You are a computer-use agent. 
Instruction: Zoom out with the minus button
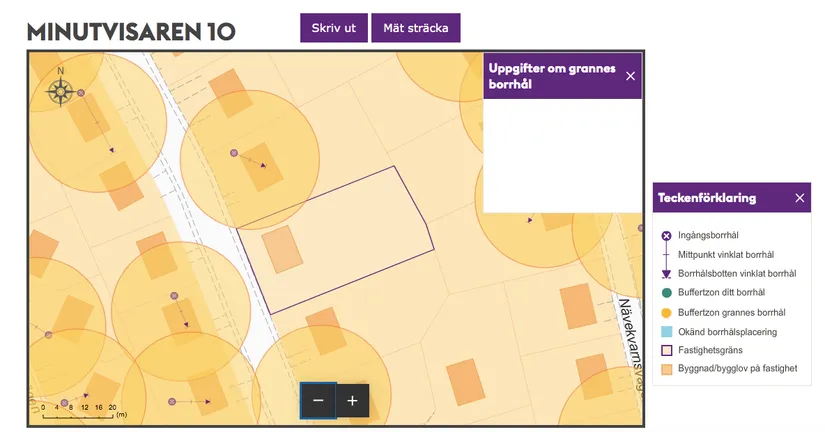point(318,400)
